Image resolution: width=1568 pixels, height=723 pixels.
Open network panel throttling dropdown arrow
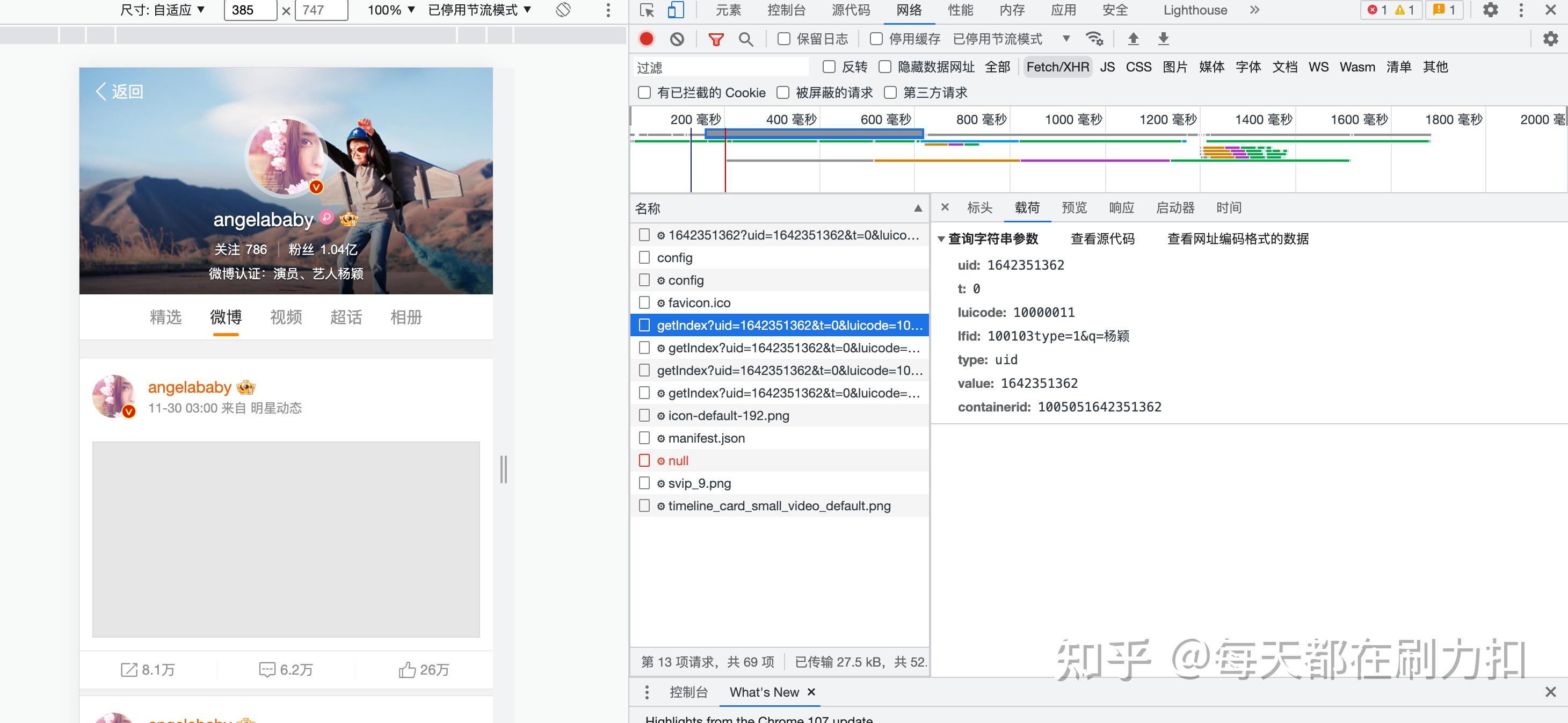point(1066,39)
